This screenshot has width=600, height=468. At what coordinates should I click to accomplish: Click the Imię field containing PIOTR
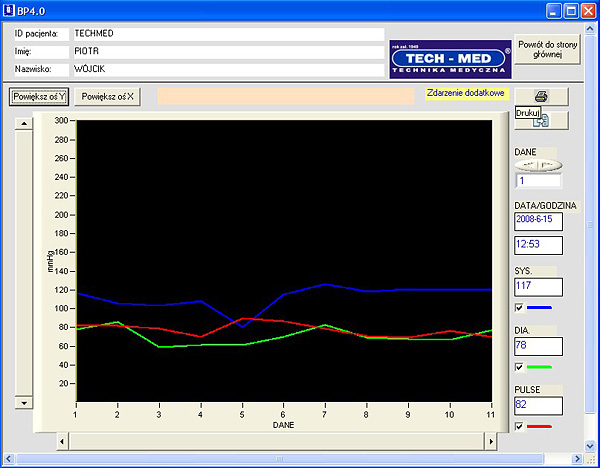click(x=229, y=51)
